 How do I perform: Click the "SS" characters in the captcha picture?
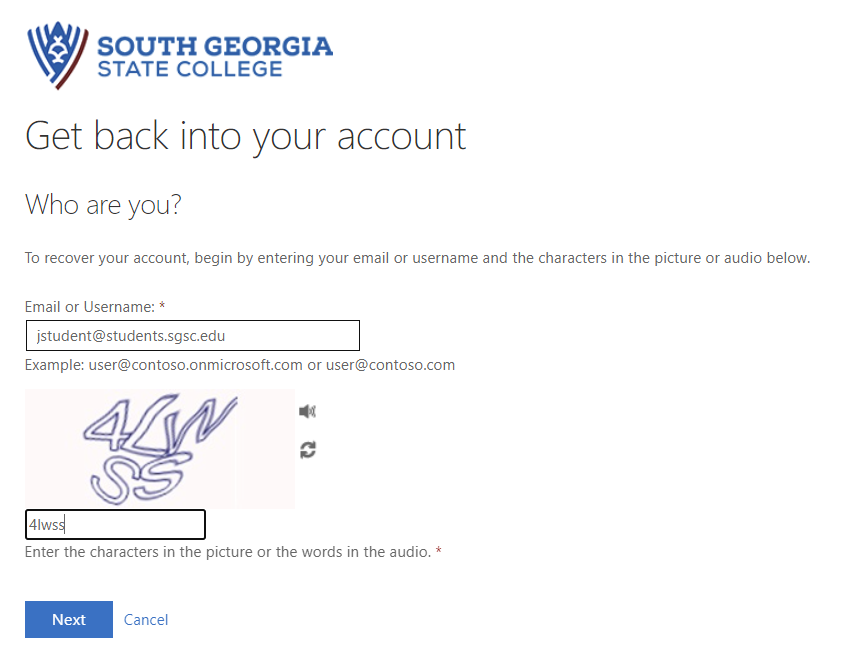click(x=139, y=480)
